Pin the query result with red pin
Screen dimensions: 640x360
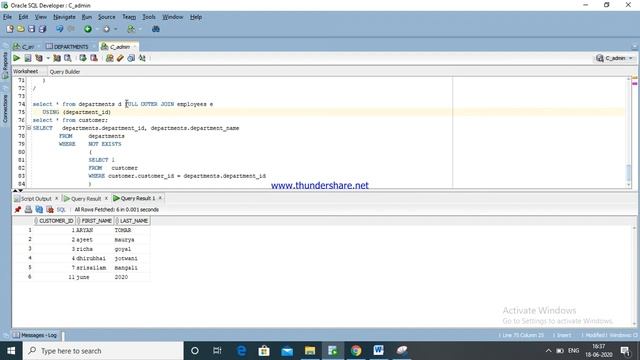18,209
